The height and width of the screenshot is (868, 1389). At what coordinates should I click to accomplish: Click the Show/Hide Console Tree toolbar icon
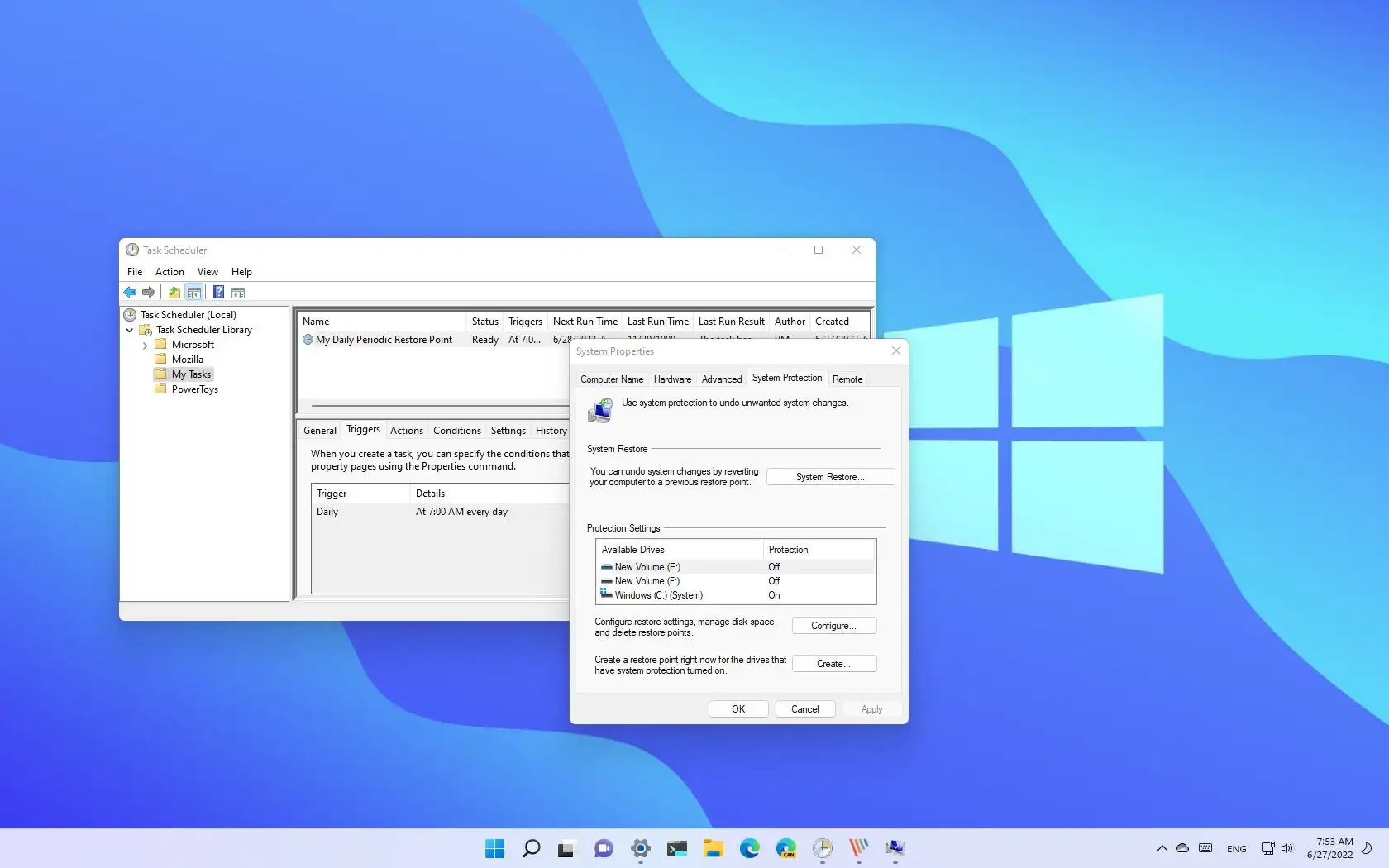pos(194,292)
